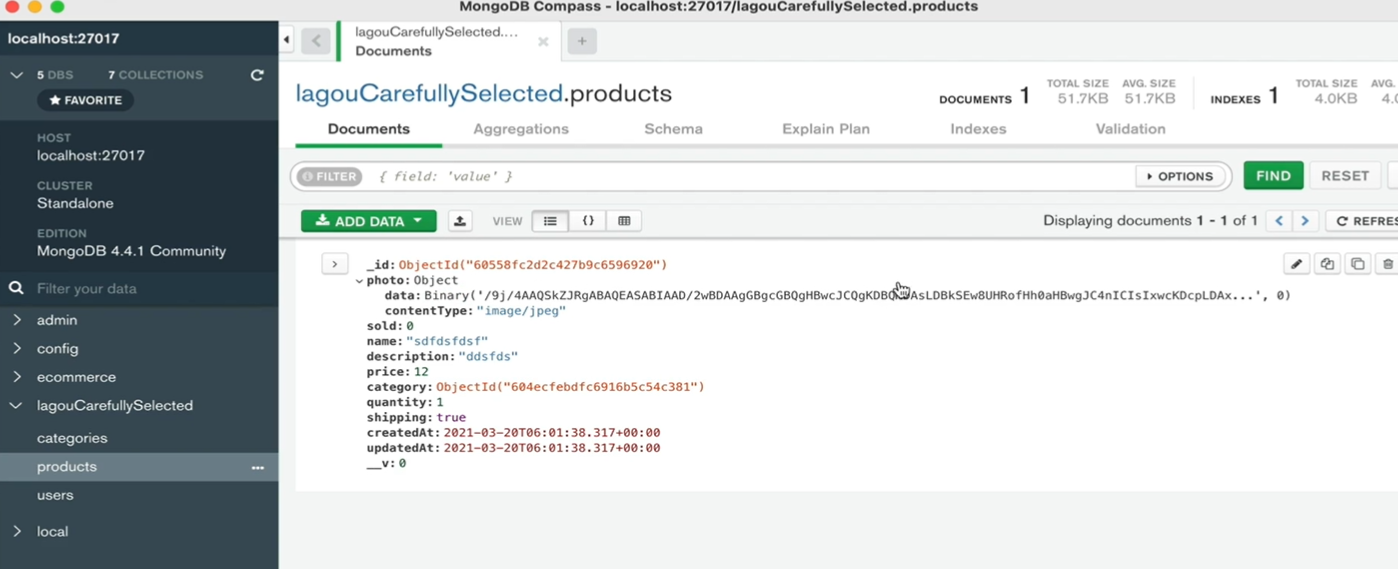Click the _id ObjectId value
Image resolution: width=1398 pixels, height=569 pixels.
pyautogui.click(x=533, y=265)
